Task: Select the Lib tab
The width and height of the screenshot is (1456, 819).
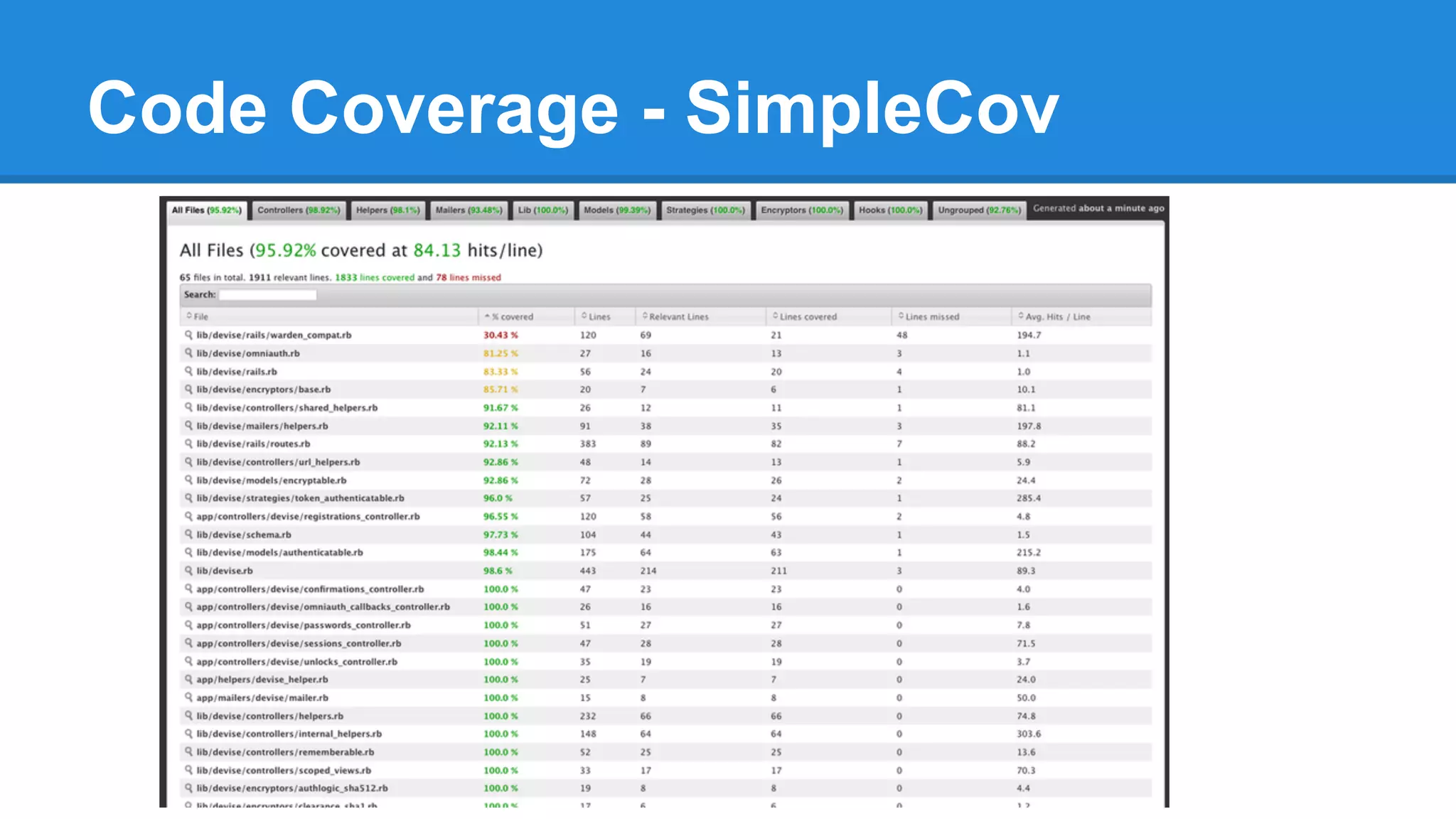Action: coord(542,210)
